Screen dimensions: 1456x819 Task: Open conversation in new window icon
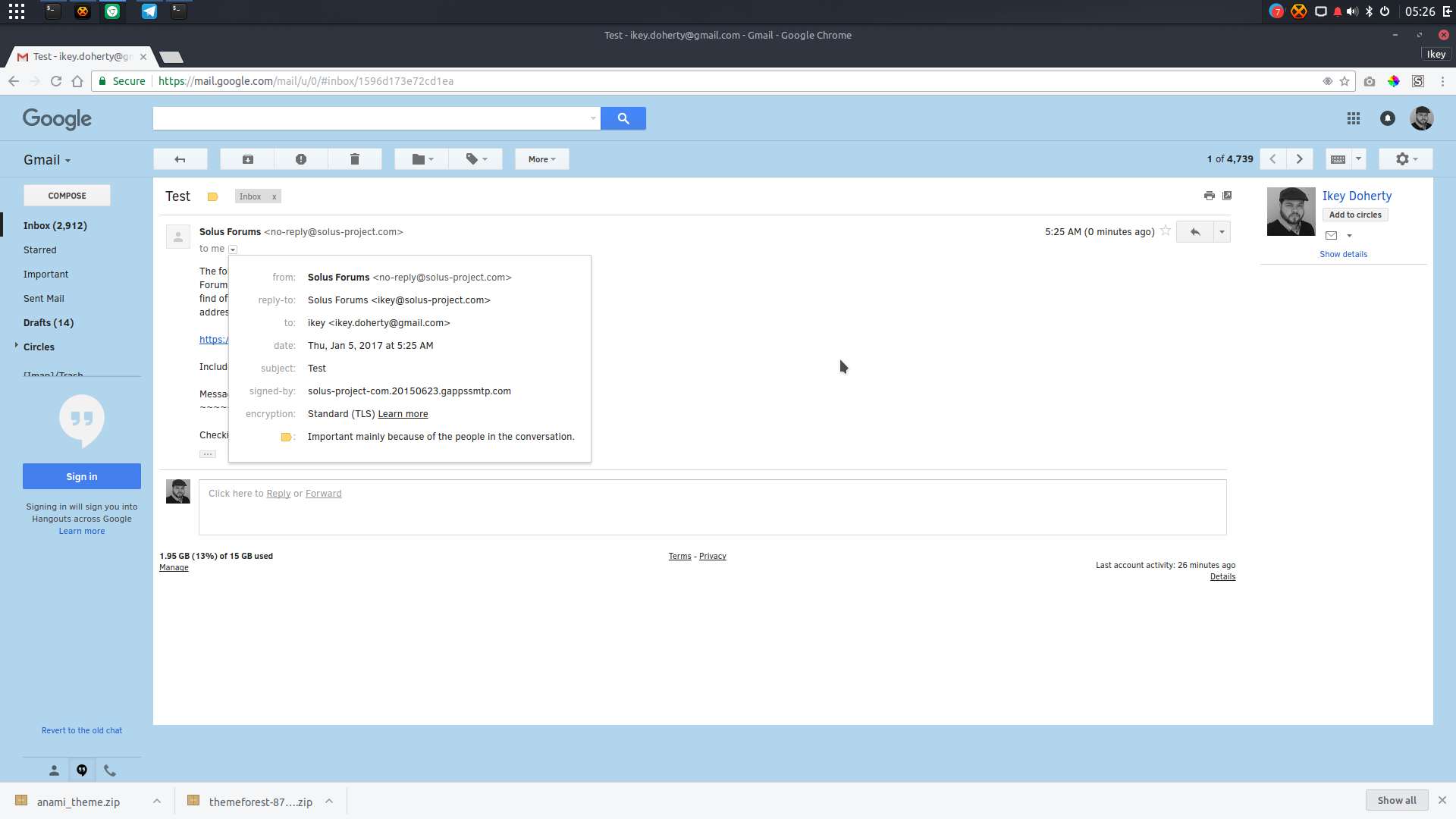click(1227, 196)
